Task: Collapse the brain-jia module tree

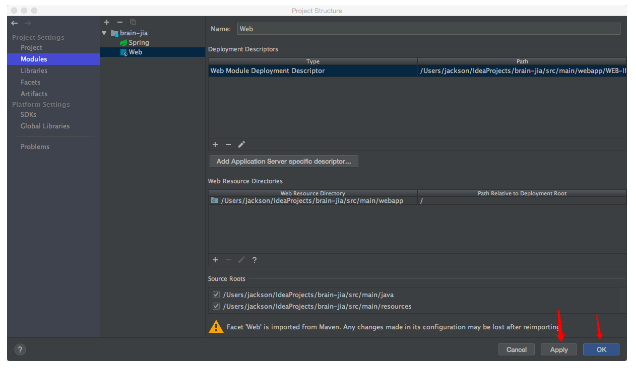Action: tap(104, 33)
